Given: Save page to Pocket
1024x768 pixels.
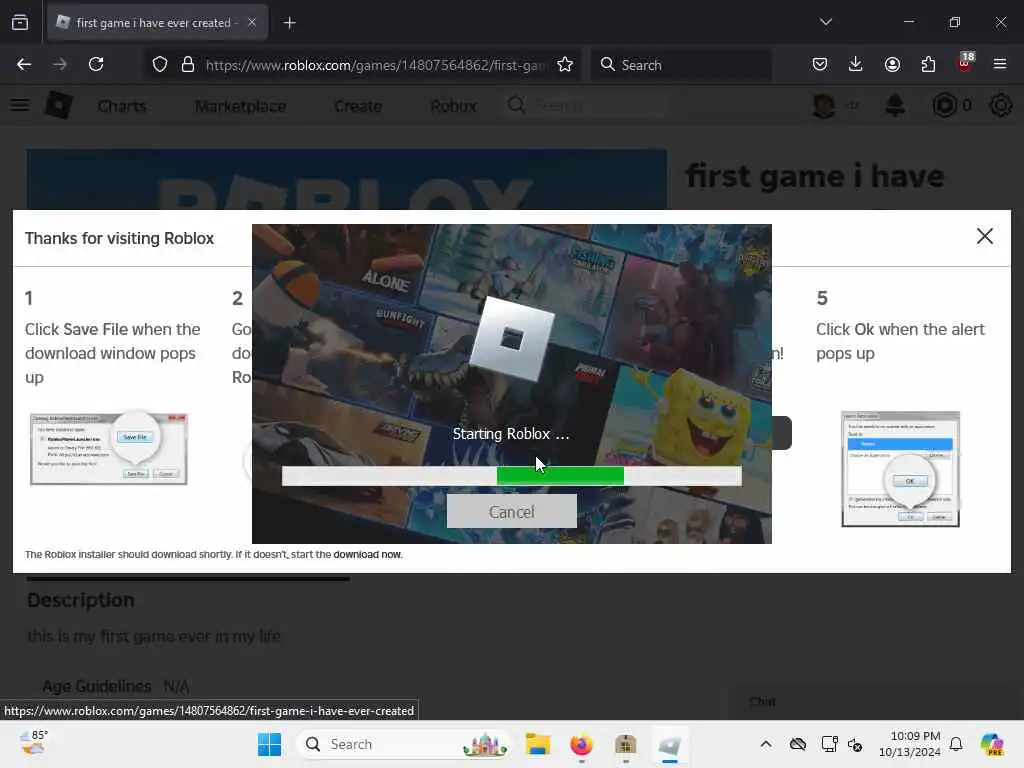Looking at the screenshot, I should 820,64.
